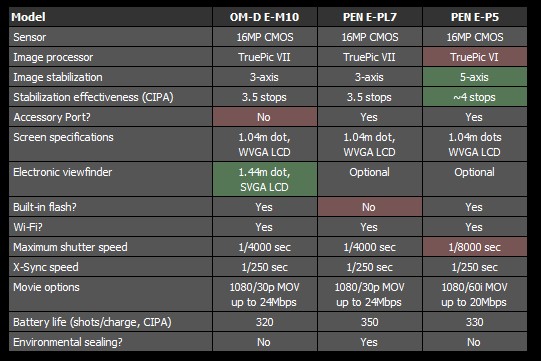Click the red Built-in flash No cell

pos(370,207)
